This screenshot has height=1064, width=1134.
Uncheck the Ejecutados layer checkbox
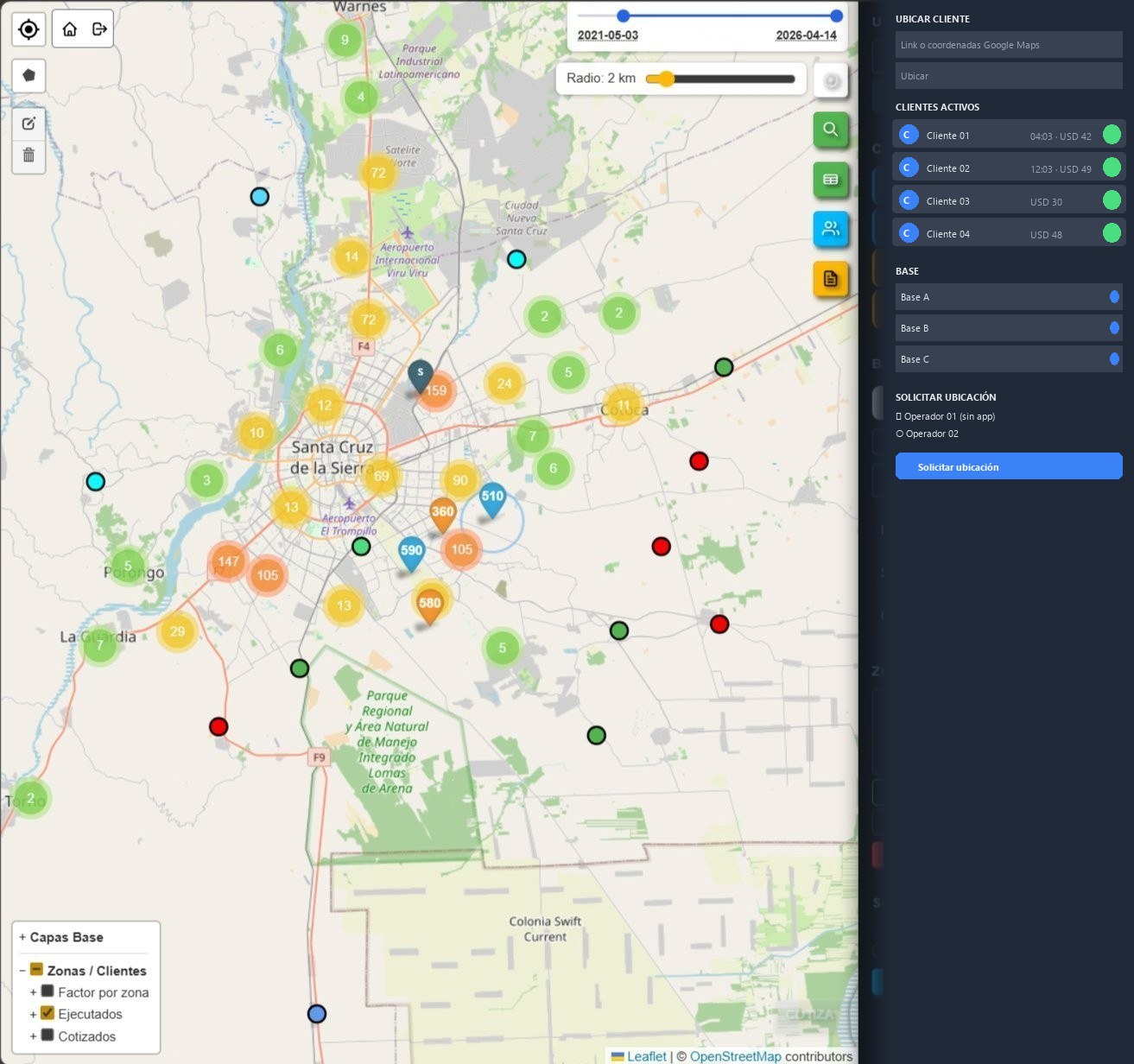[48, 1013]
